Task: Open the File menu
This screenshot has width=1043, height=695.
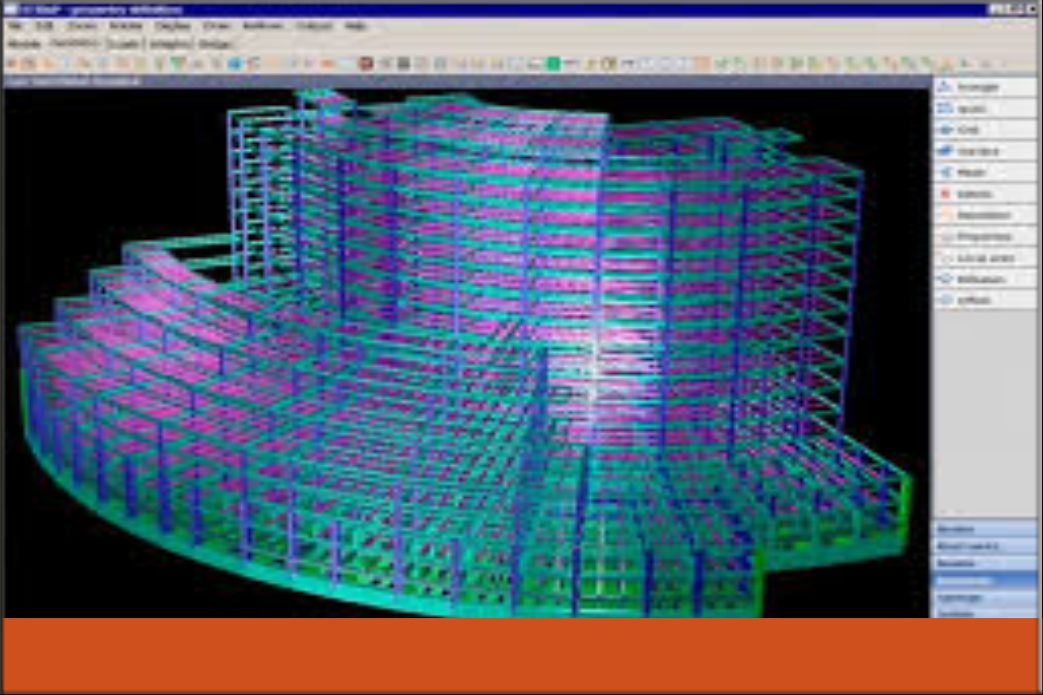Action: [x=15, y=26]
